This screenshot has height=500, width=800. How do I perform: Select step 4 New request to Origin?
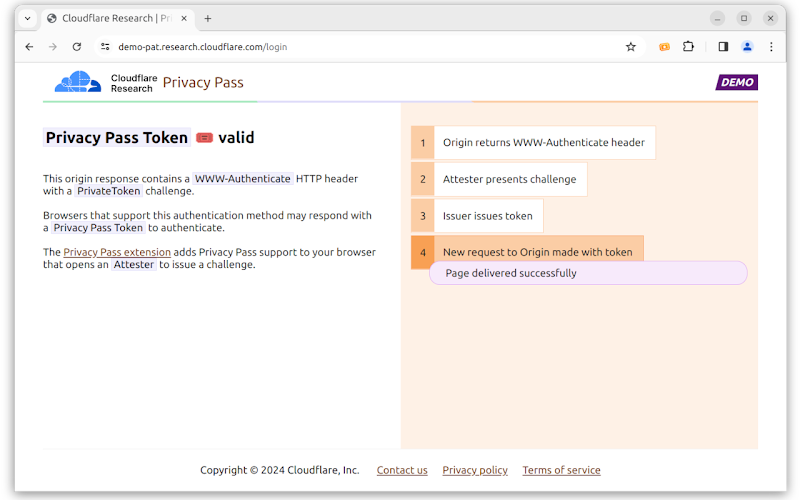click(x=527, y=252)
